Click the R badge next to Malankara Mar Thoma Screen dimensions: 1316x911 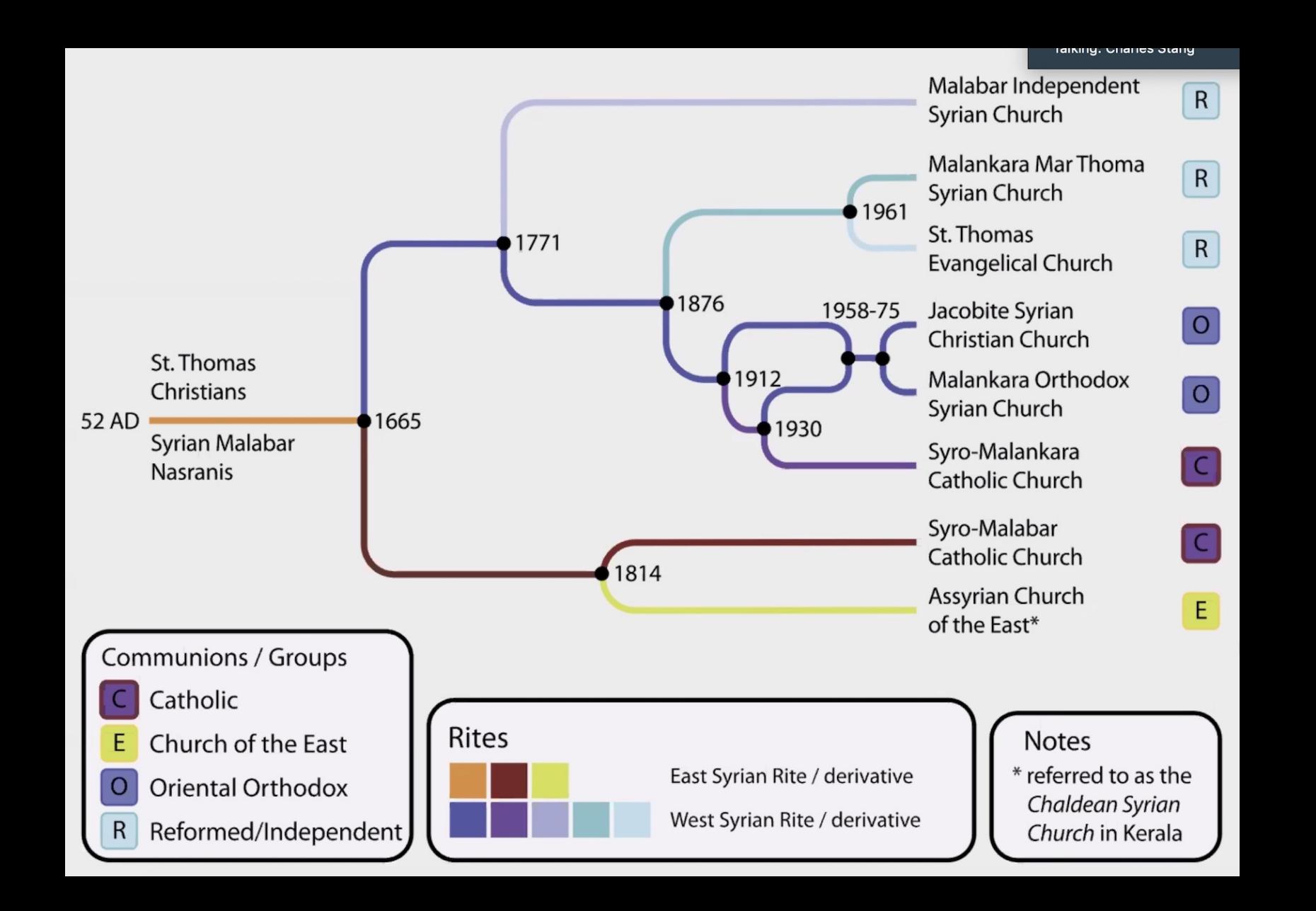1200,179
